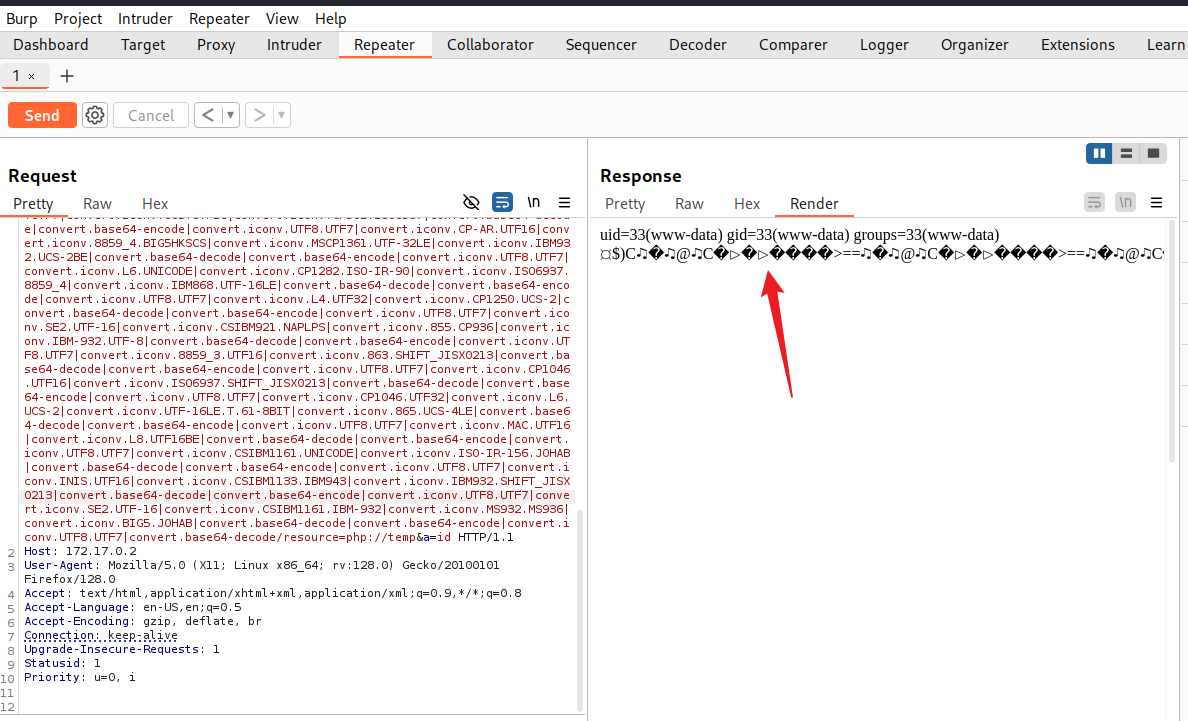The width and height of the screenshot is (1188, 721).
Task: Send the request
Action: pyautogui.click(x=42, y=115)
